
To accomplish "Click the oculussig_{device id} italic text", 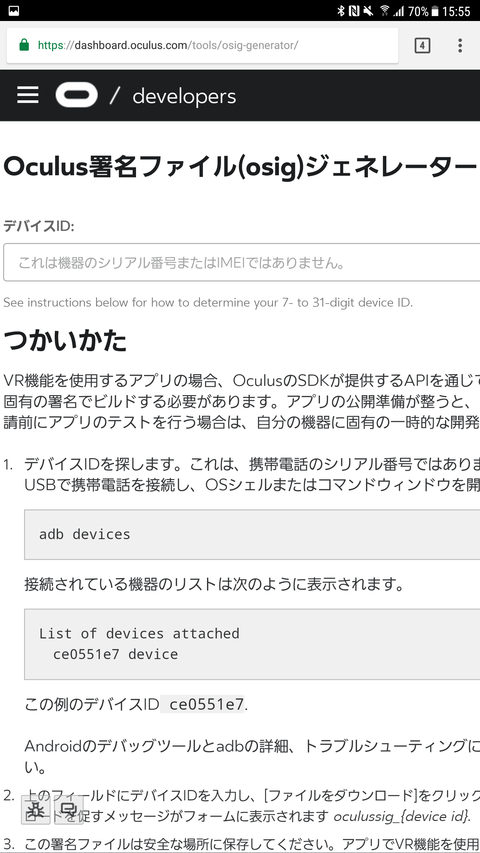I will point(402,817).
